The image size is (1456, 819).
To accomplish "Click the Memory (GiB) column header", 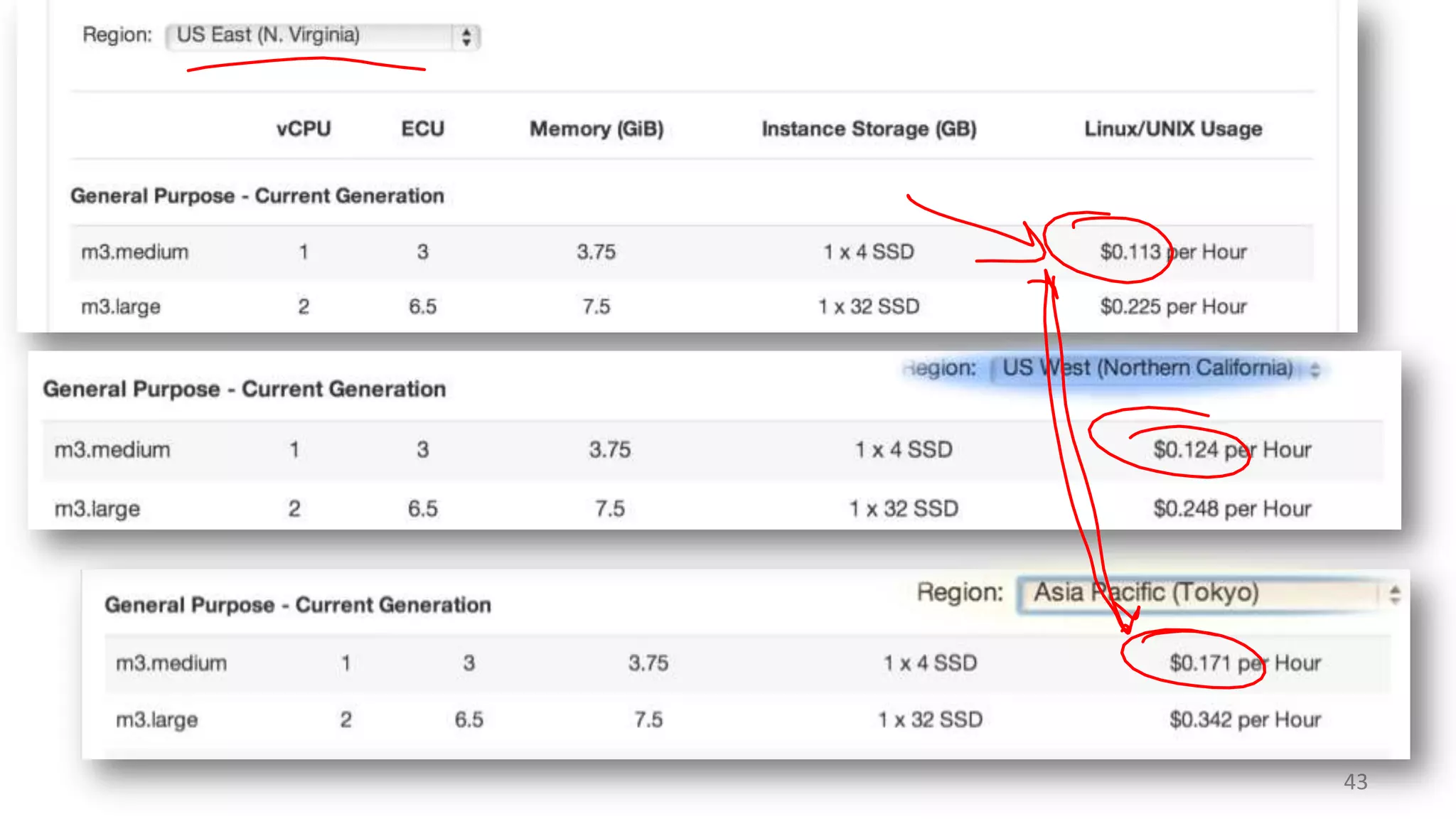I will [x=596, y=129].
